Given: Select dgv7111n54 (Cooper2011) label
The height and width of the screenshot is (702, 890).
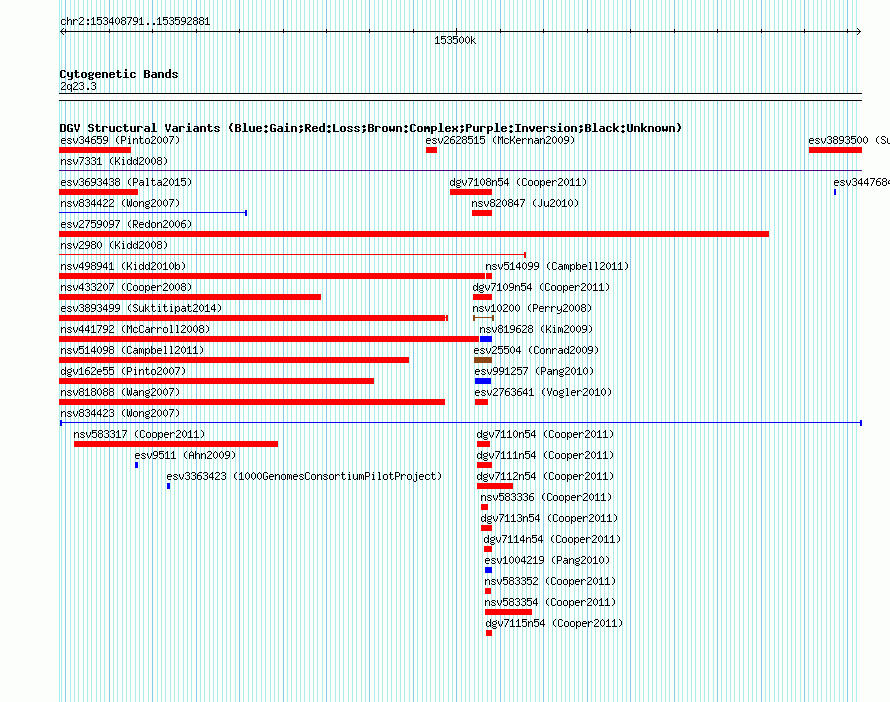Looking at the screenshot, I should pyautogui.click(x=545, y=455).
